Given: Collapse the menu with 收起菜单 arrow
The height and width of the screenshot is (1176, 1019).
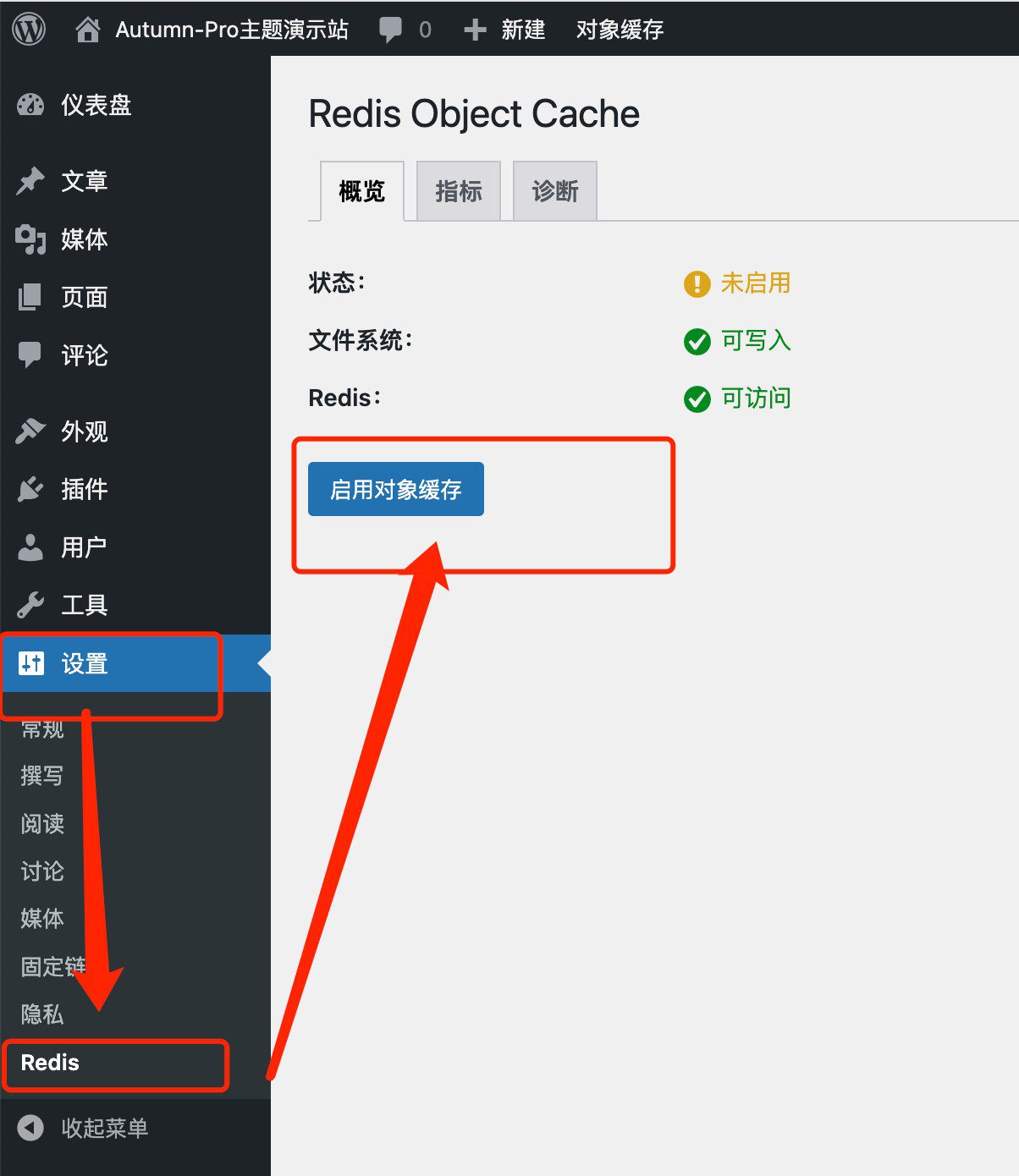Looking at the screenshot, I should pyautogui.click(x=30, y=1128).
